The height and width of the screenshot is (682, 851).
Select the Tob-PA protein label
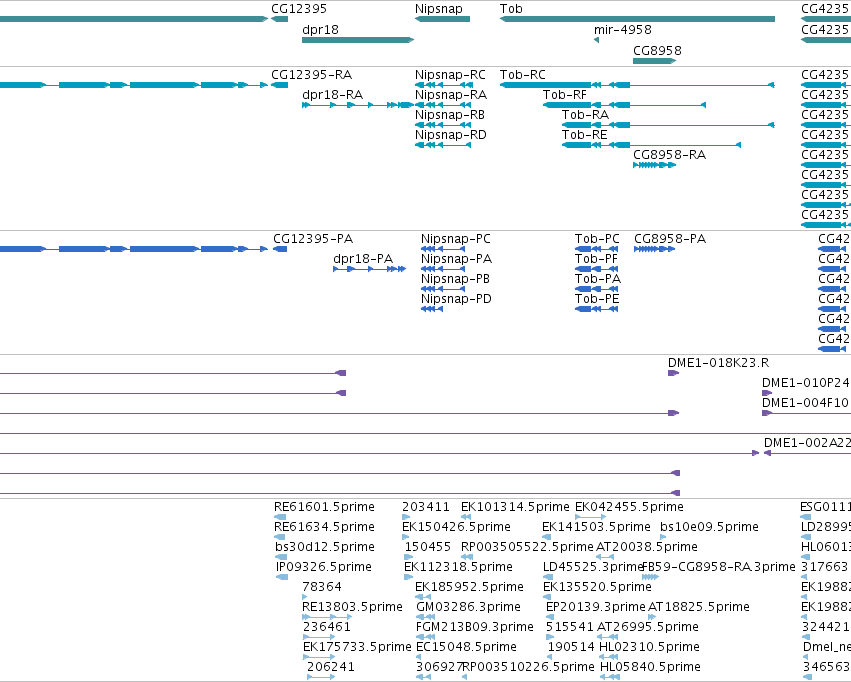[x=598, y=279]
